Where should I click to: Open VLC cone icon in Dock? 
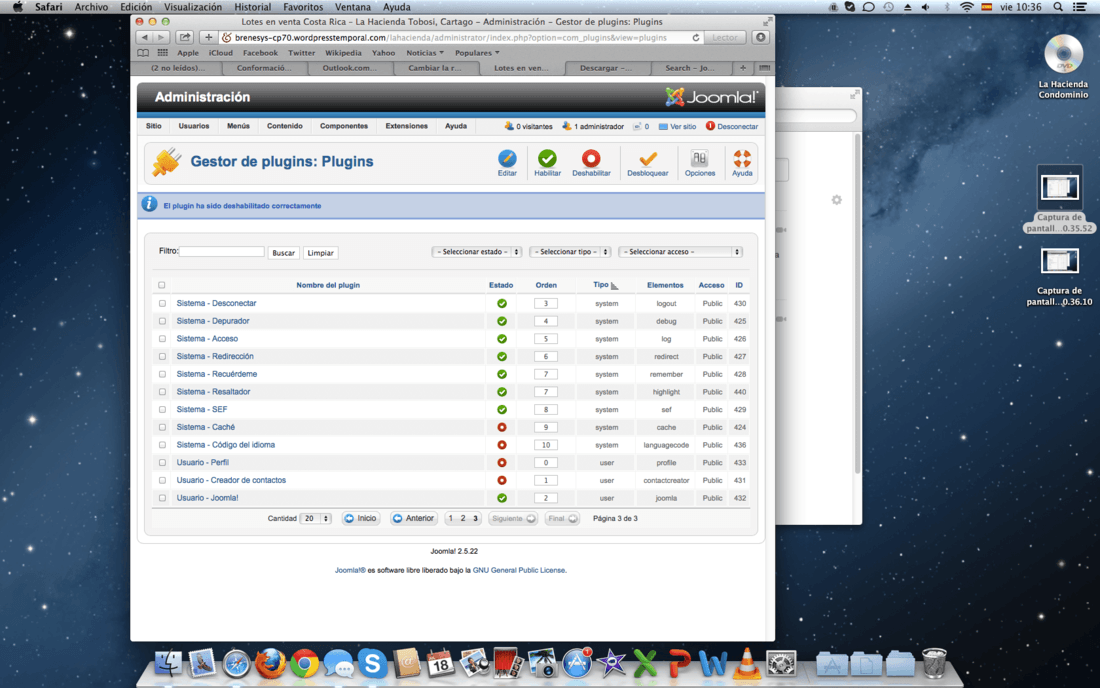coord(747,663)
